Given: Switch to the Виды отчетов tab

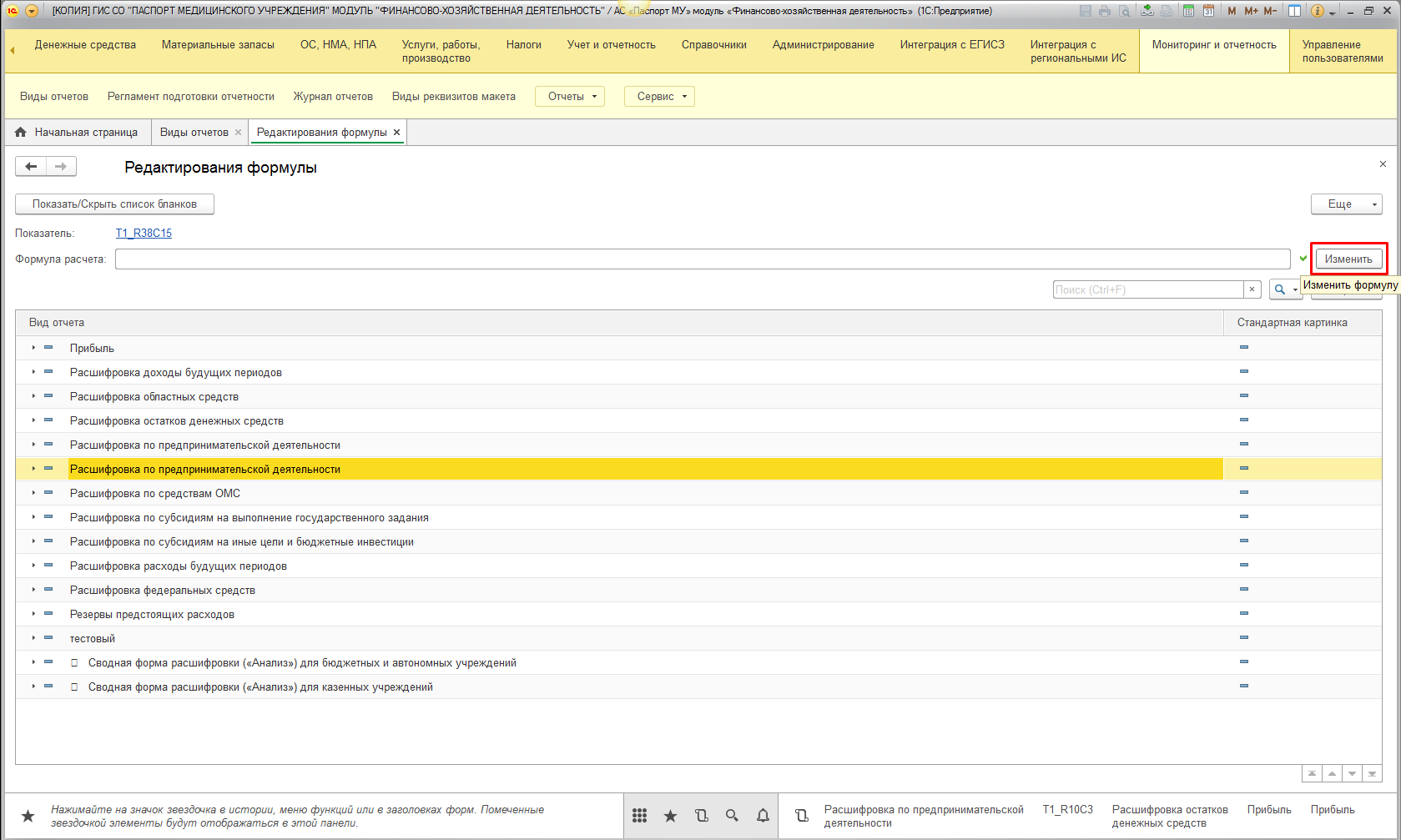Looking at the screenshot, I should [x=194, y=133].
